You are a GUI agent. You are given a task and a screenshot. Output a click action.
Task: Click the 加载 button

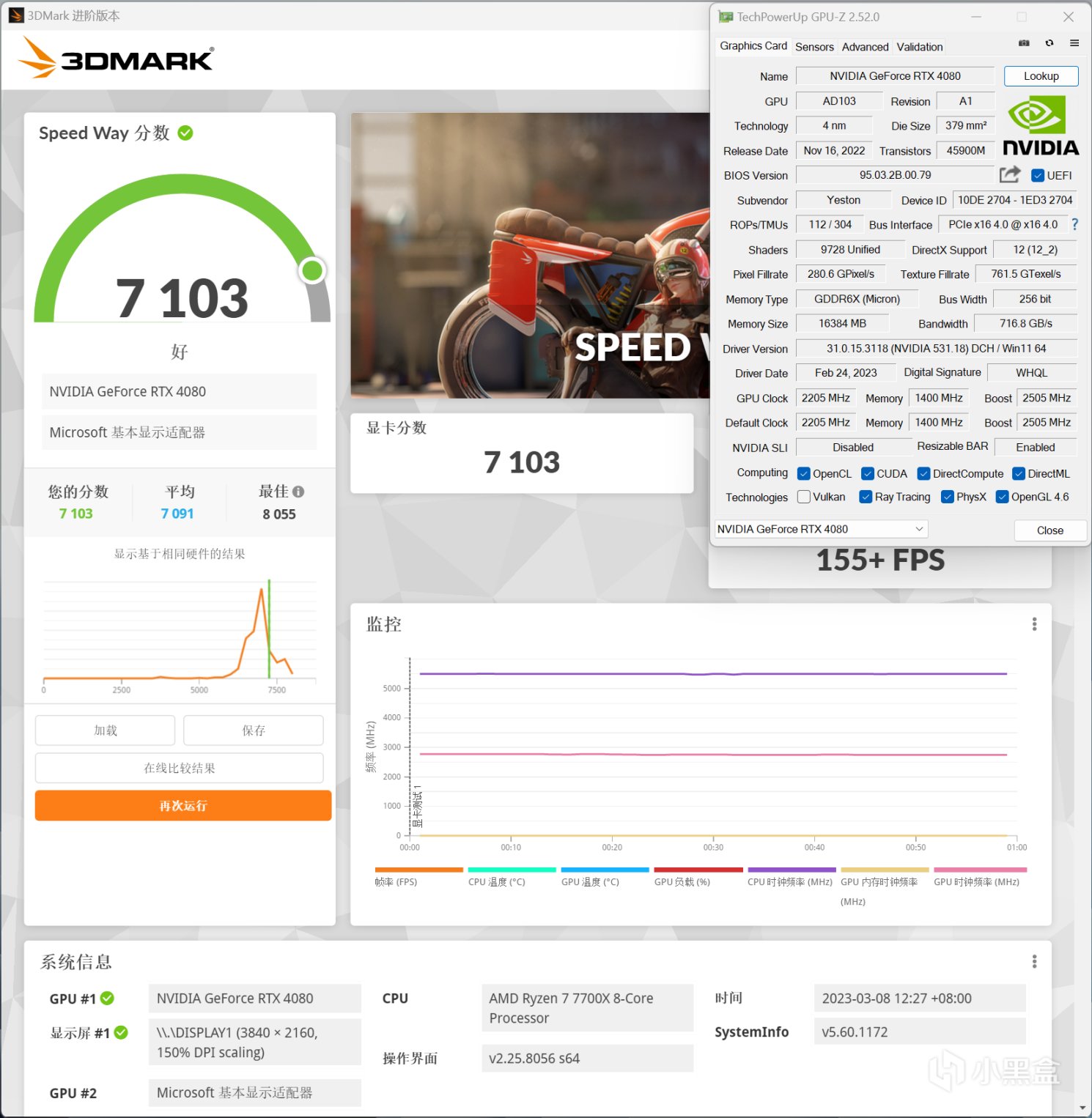point(105,730)
